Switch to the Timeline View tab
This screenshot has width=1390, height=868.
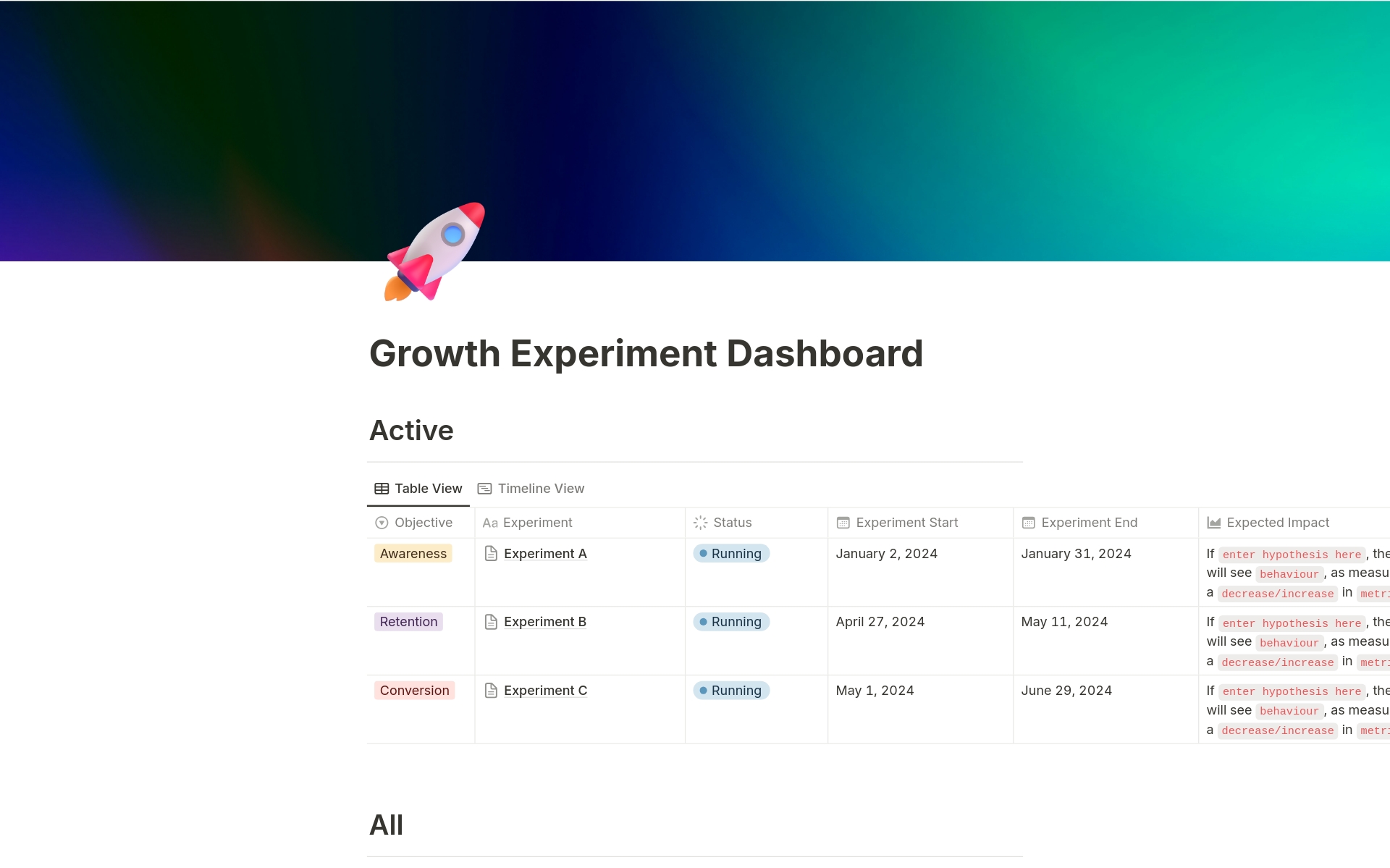pos(531,489)
